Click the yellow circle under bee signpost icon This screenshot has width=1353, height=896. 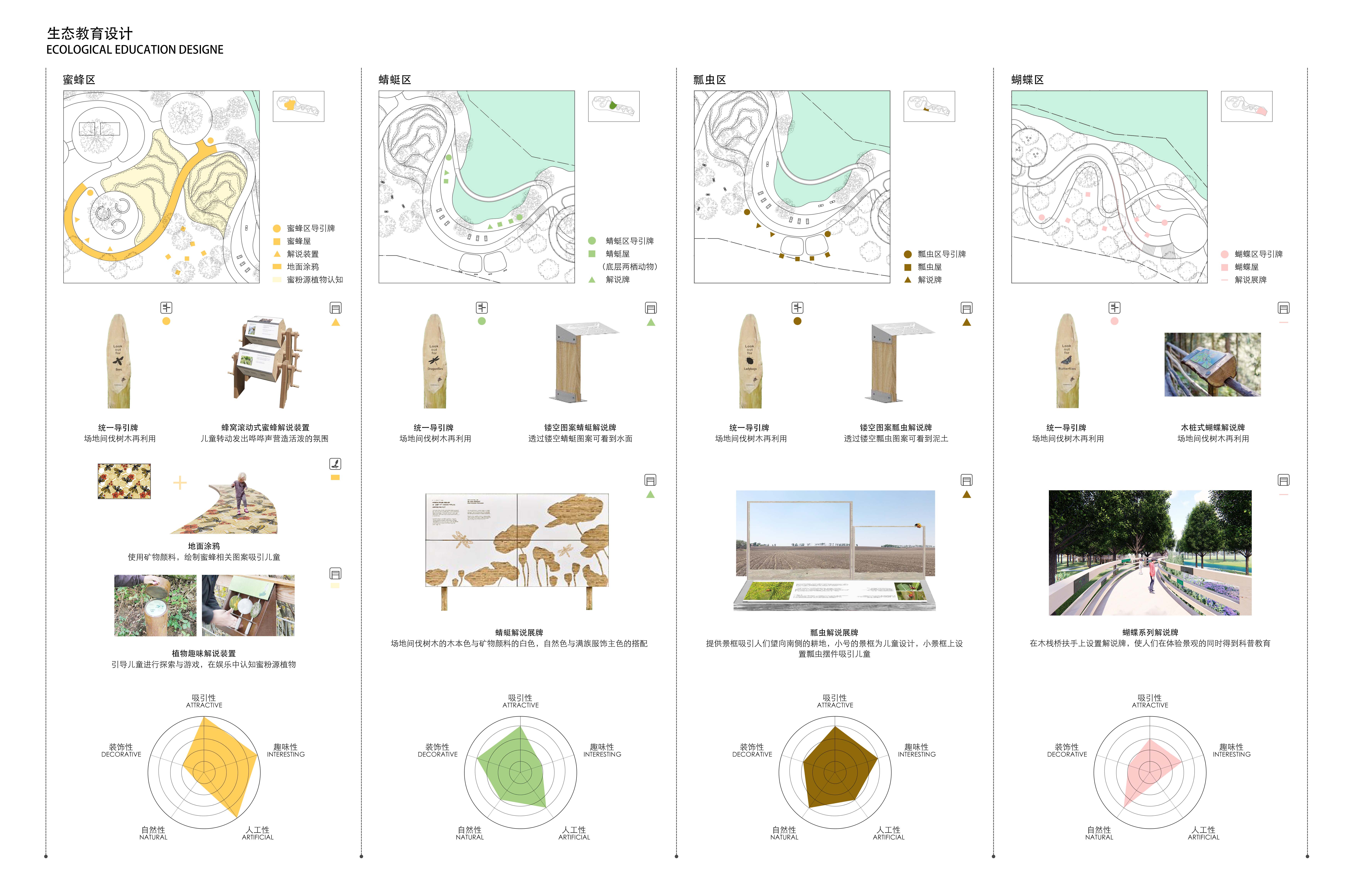pyautogui.click(x=166, y=321)
